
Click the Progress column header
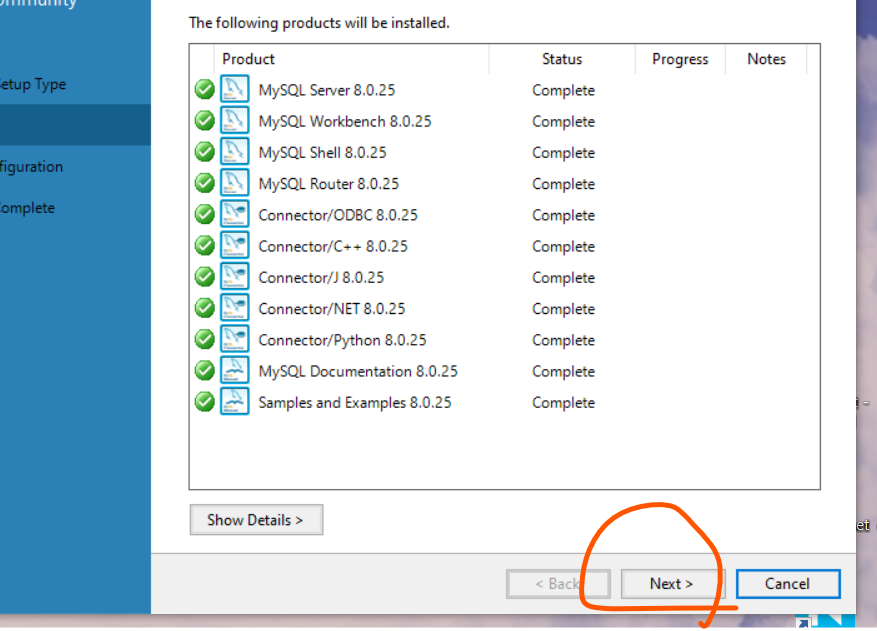coord(680,59)
